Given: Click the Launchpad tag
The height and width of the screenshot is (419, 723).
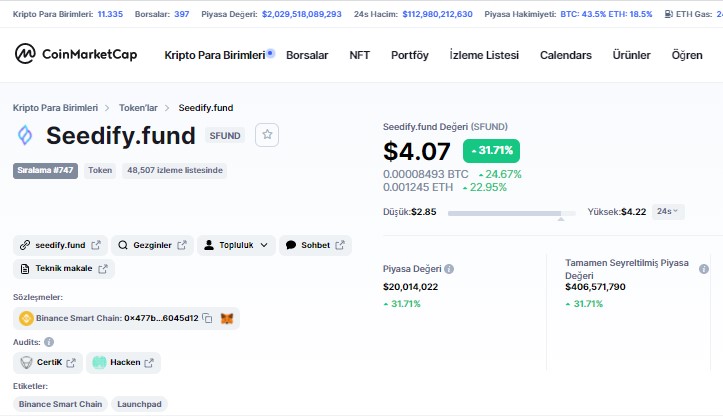Looking at the screenshot, I should tap(139, 404).
